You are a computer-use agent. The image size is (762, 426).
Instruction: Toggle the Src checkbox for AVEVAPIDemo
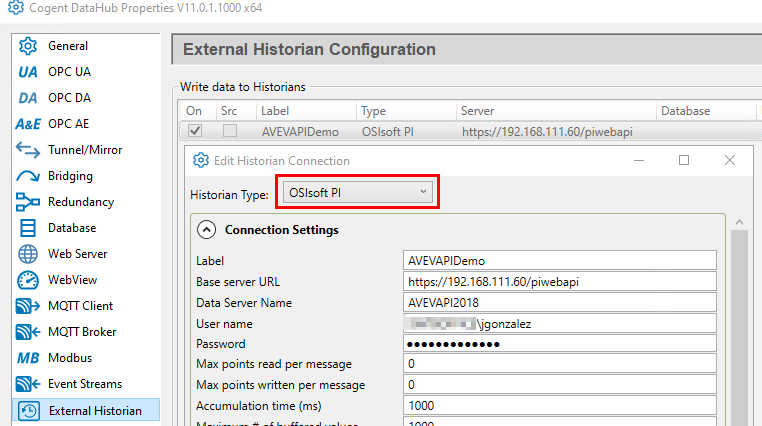pyautogui.click(x=230, y=131)
